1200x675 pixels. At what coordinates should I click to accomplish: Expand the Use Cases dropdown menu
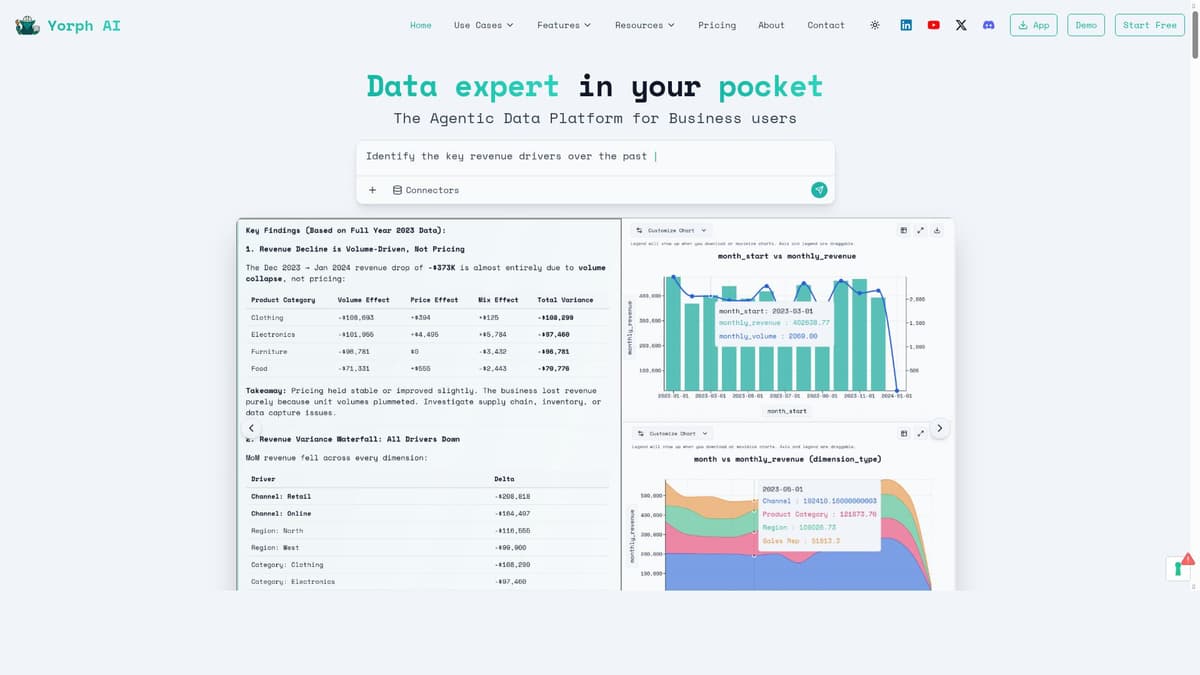[483, 25]
